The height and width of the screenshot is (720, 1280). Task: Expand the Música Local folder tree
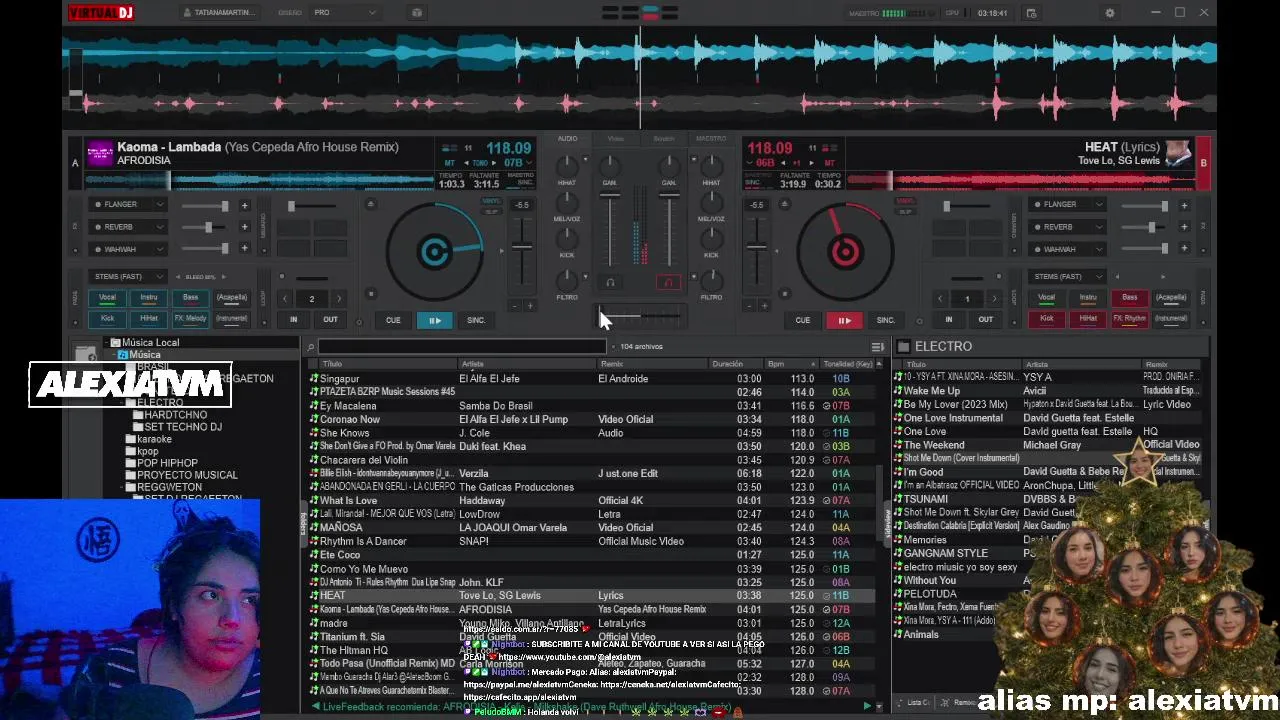[x=106, y=343]
